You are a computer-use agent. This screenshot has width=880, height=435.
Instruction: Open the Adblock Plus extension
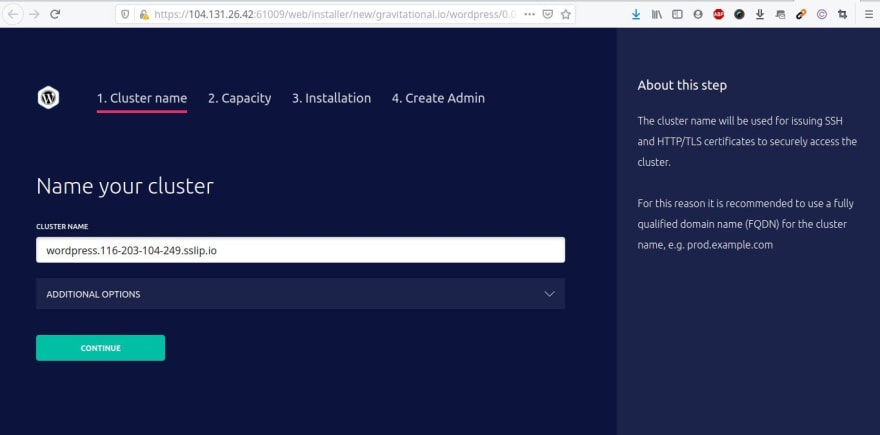(718, 15)
